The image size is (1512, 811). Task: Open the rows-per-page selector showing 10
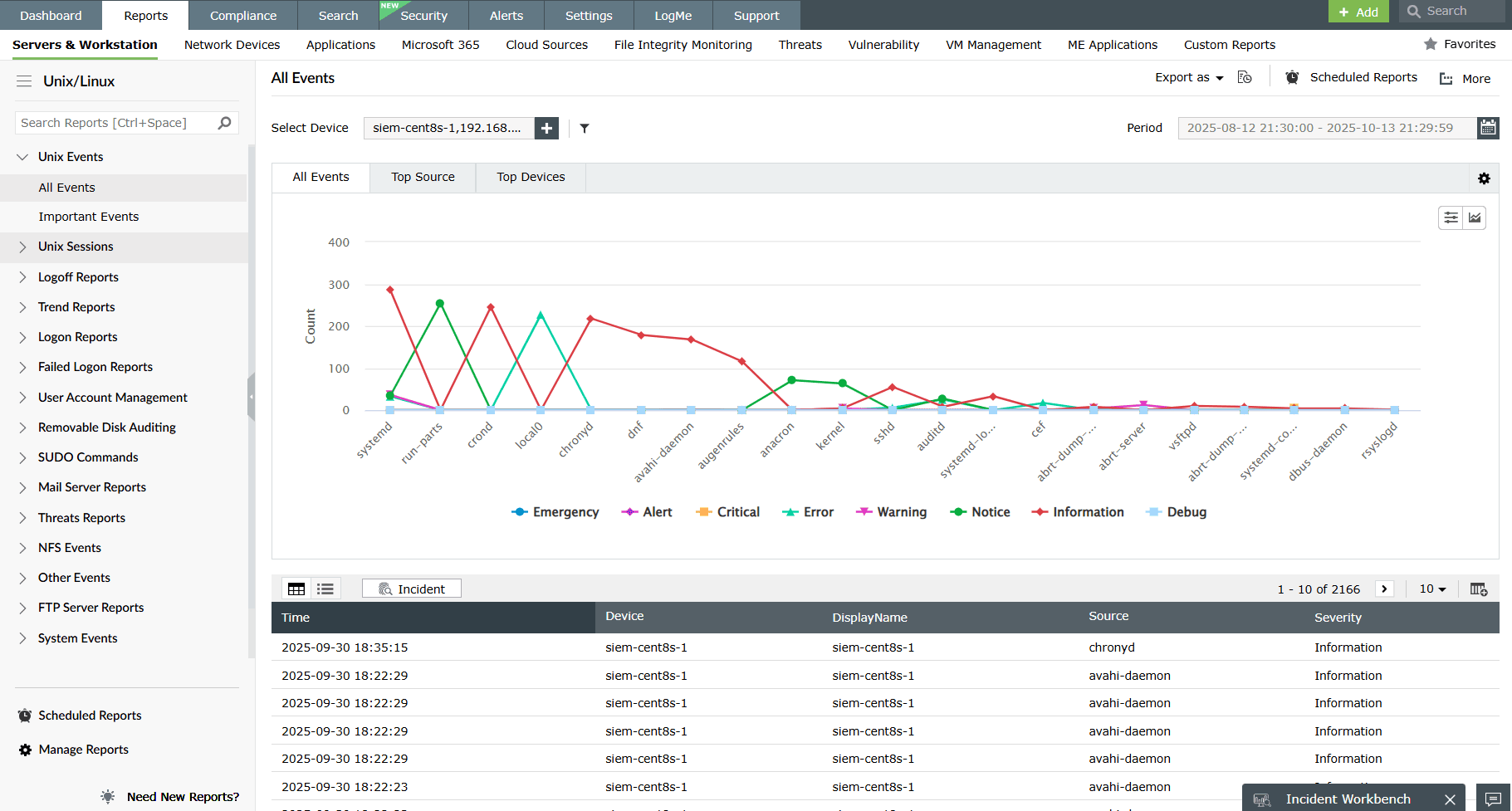1431,589
